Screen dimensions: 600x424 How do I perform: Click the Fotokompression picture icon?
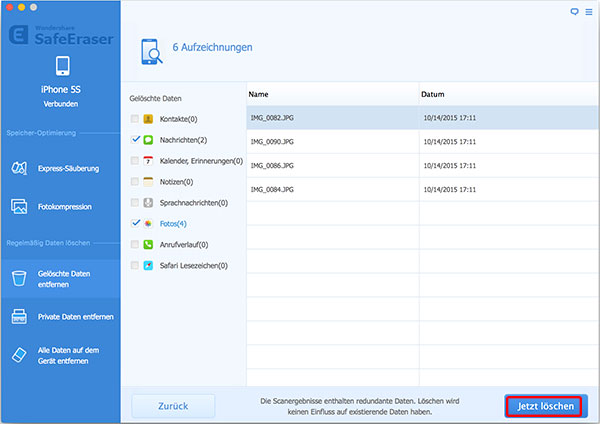[x=19, y=206]
